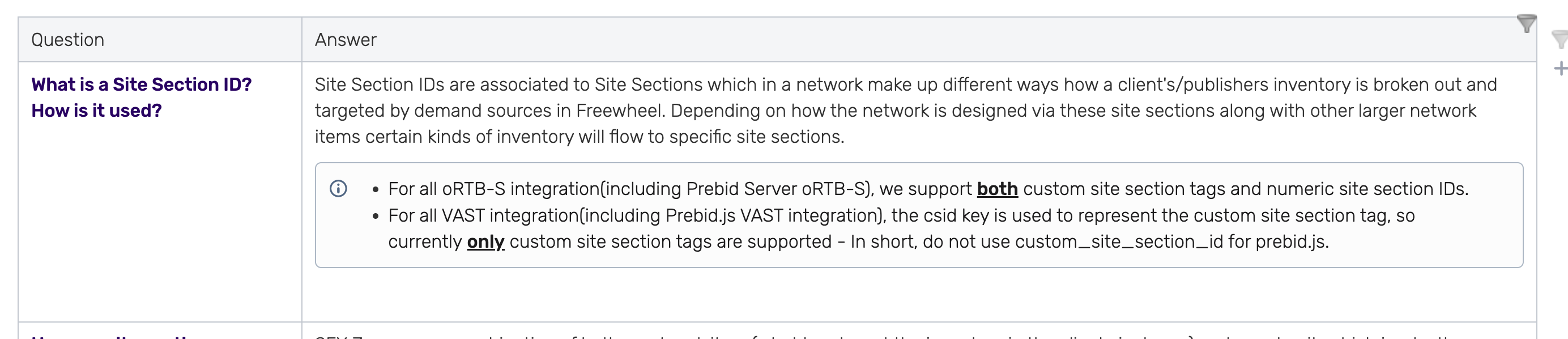Click the faded filter icon beside the table
The height and width of the screenshot is (339, 1568).
[1560, 40]
